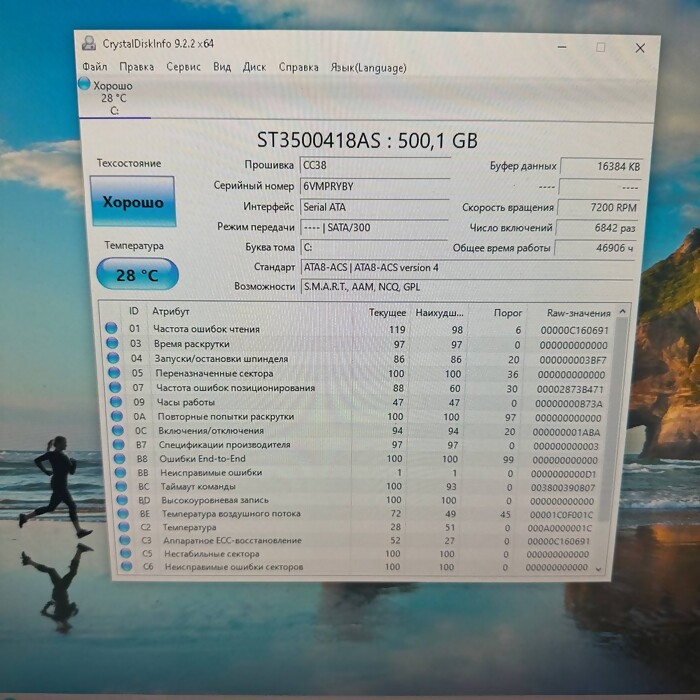Click the transfer mode field SATA/300
Viewport: 700px width, 700px height.
pyautogui.click(x=375, y=228)
